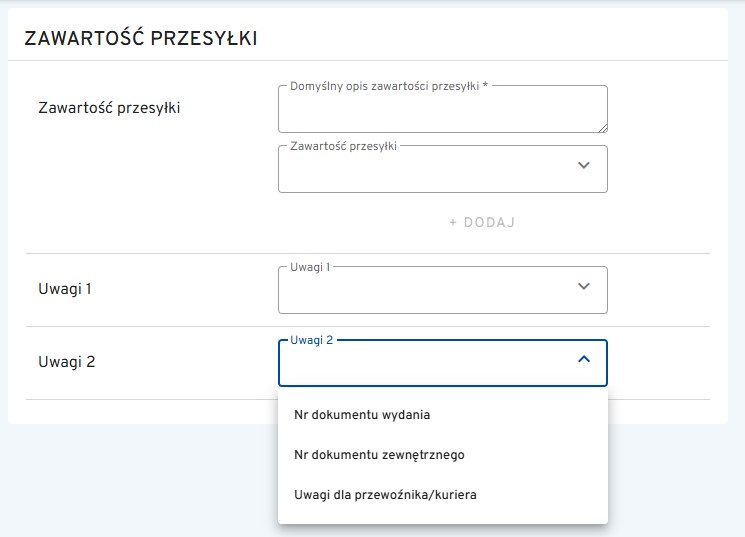745x537 pixels.
Task: Select Nr dokumentu wydania option
Action: (362, 414)
